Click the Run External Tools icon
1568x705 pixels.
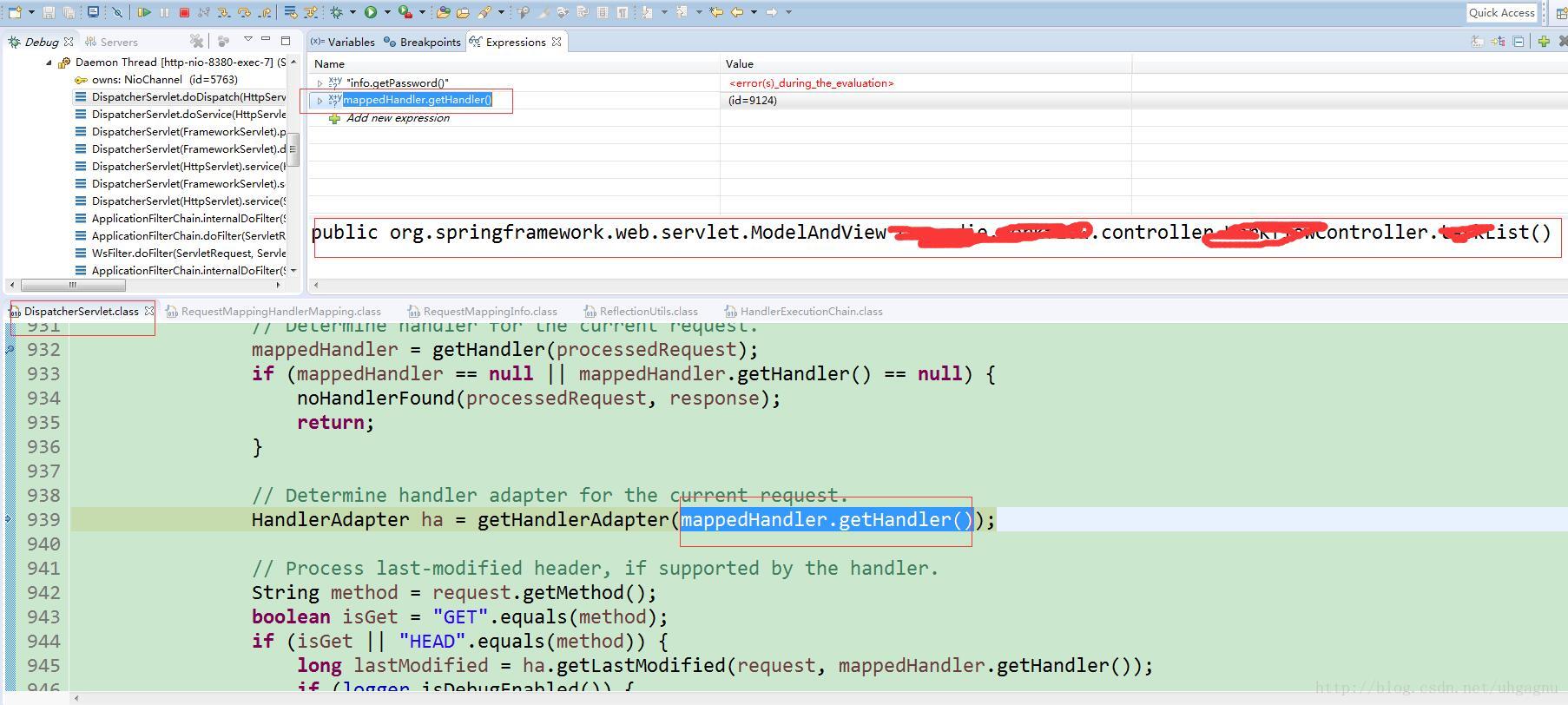coord(405,12)
